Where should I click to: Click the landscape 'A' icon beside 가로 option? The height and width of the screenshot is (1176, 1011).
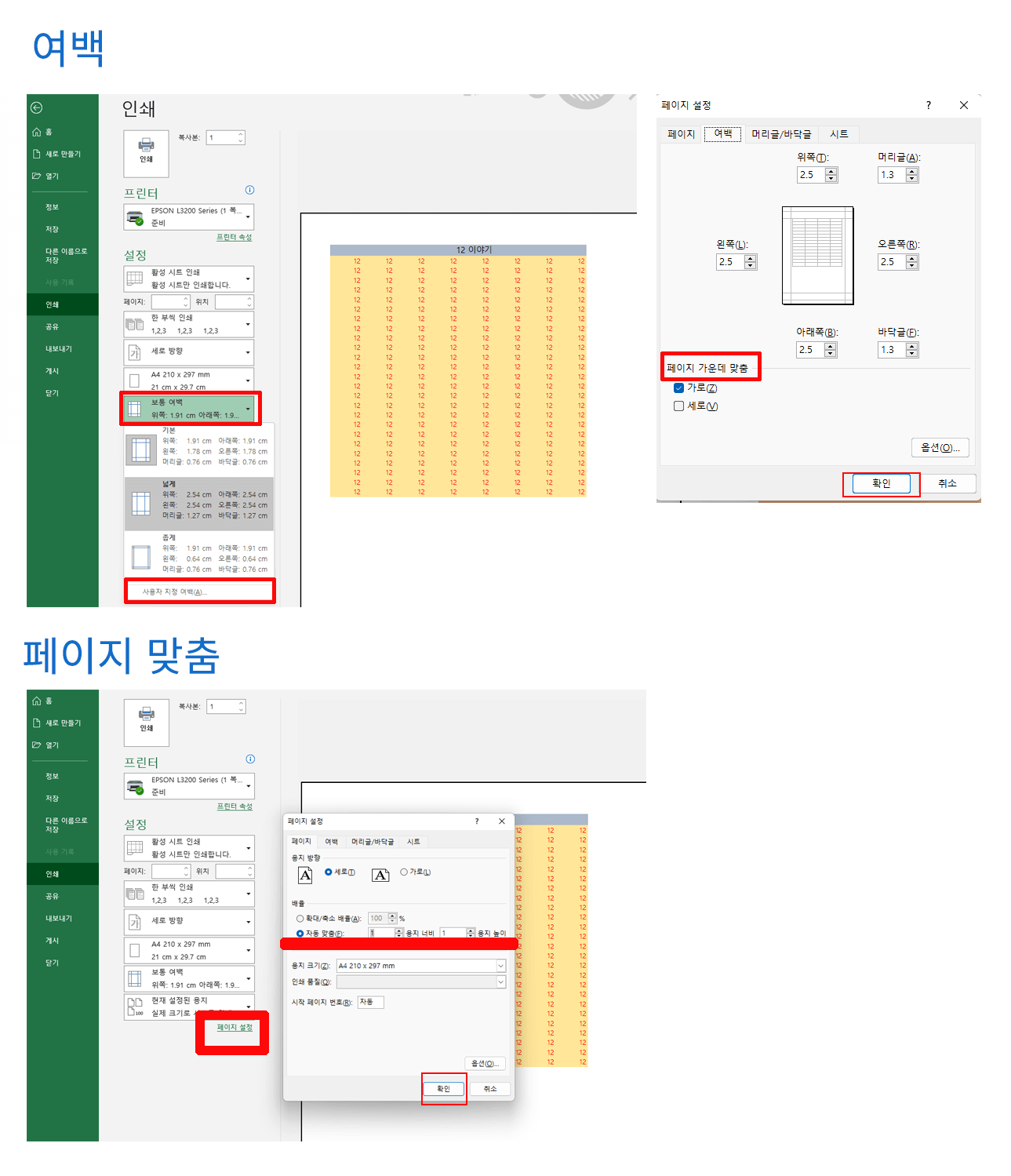point(380,873)
